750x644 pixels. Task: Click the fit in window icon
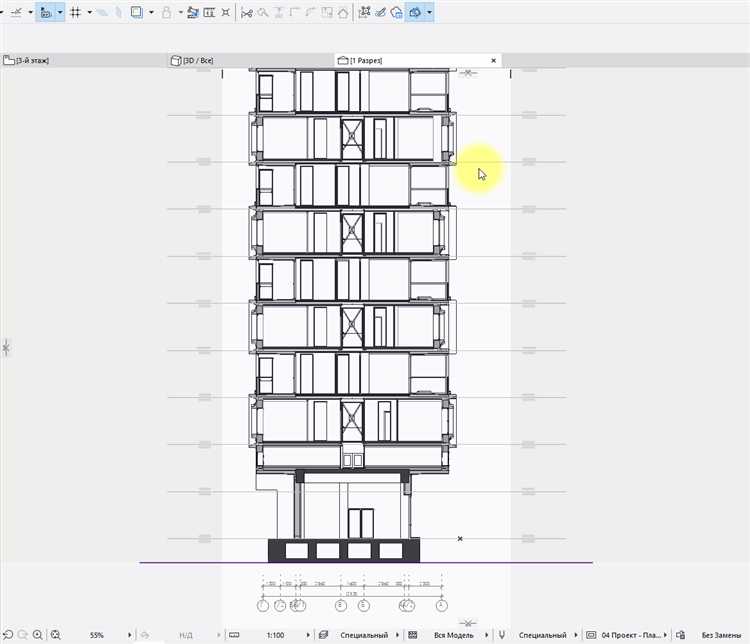click(x=55, y=635)
